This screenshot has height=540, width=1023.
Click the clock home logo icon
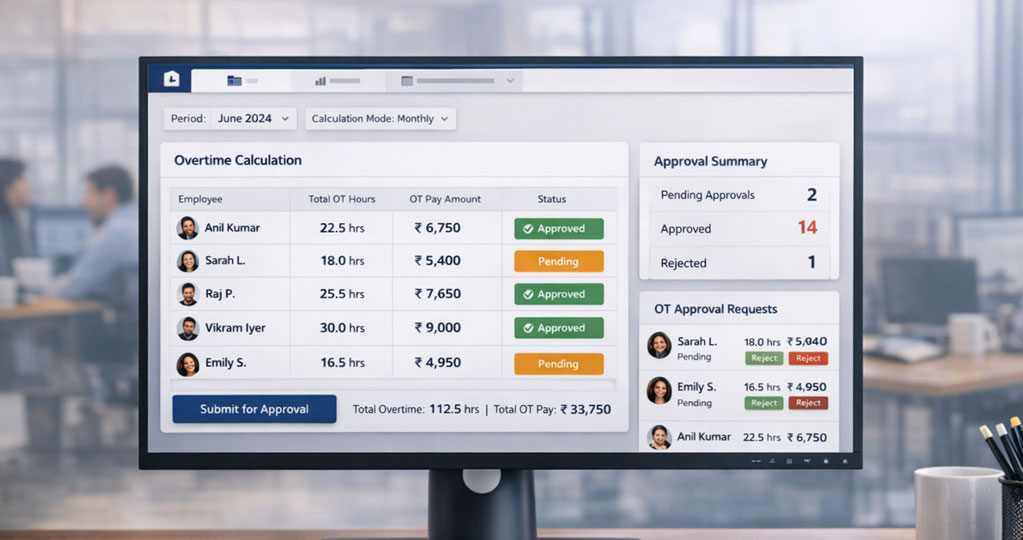pyautogui.click(x=170, y=79)
